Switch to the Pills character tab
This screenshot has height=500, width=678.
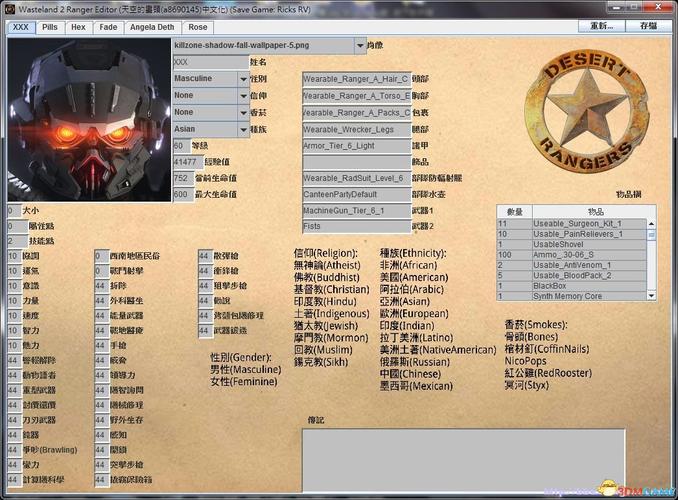tap(50, 27)
